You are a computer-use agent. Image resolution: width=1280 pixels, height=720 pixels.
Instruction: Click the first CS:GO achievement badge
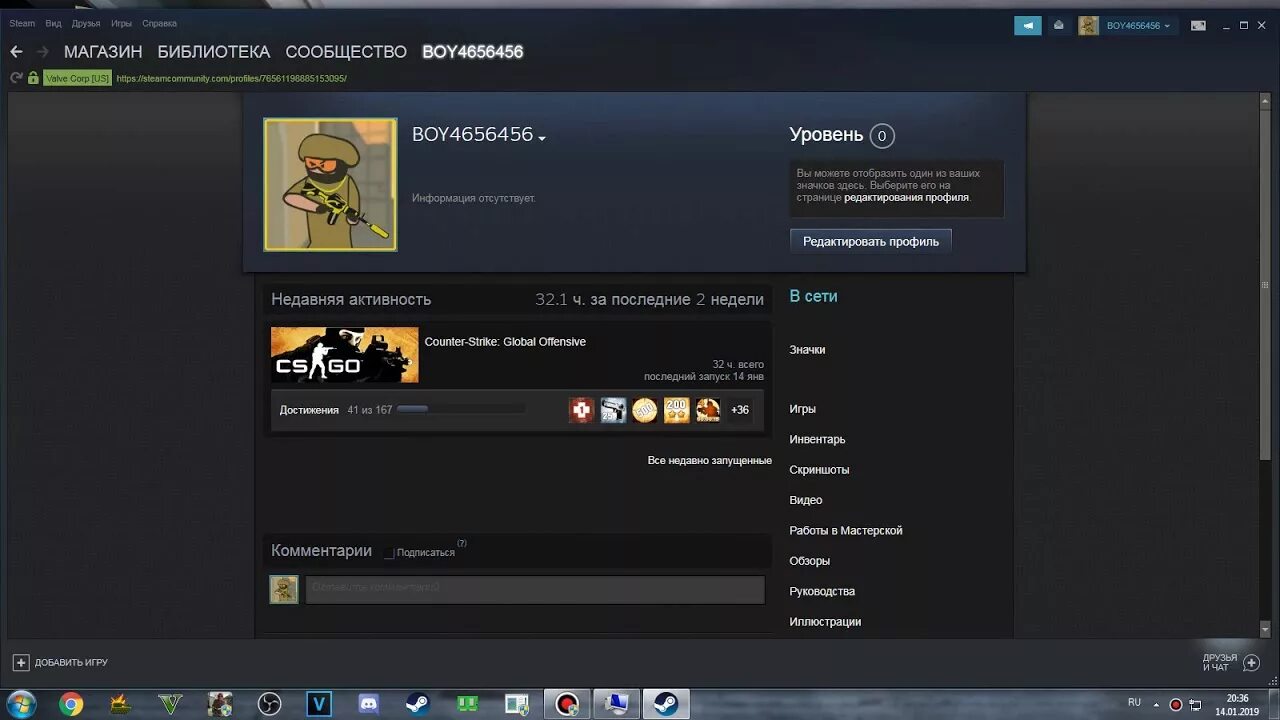point(582,410)
